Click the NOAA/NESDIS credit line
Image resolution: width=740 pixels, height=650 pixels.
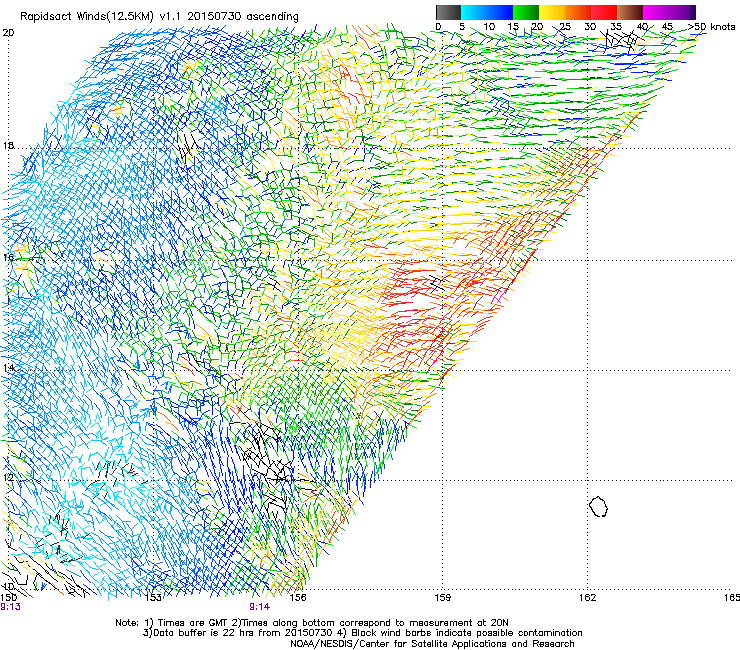432,644
